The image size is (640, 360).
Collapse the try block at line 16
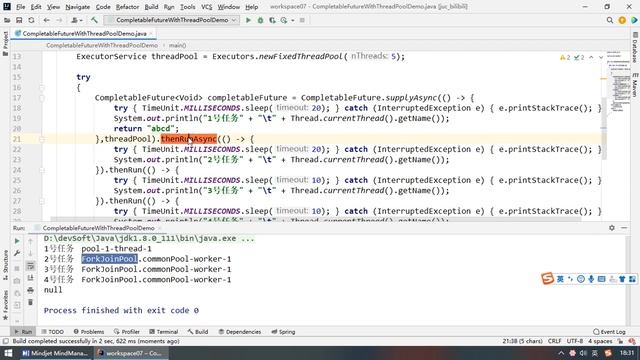tap(42, 87)
